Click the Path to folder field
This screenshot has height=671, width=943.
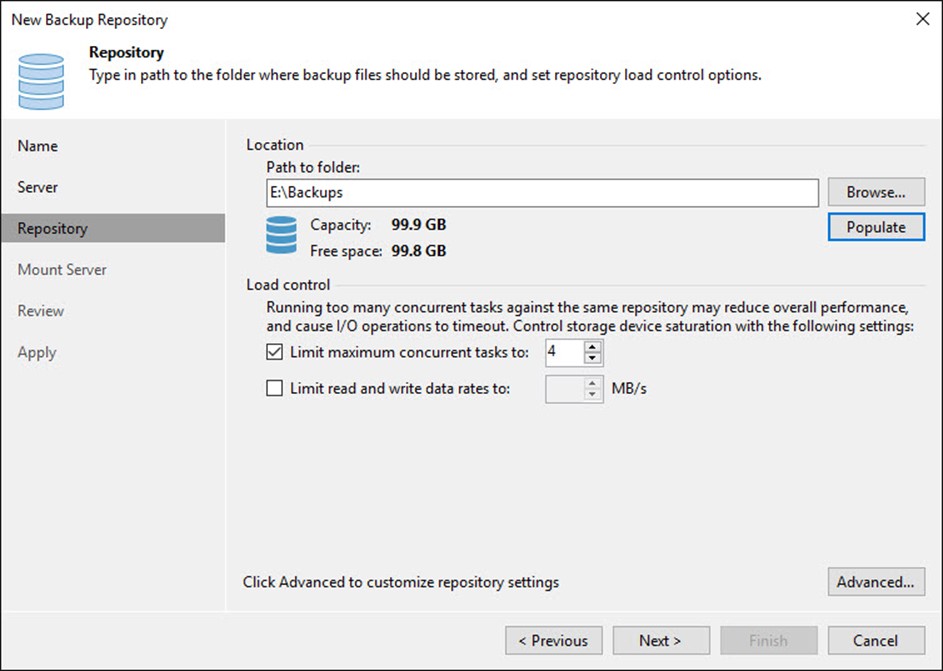coord(542,192)
